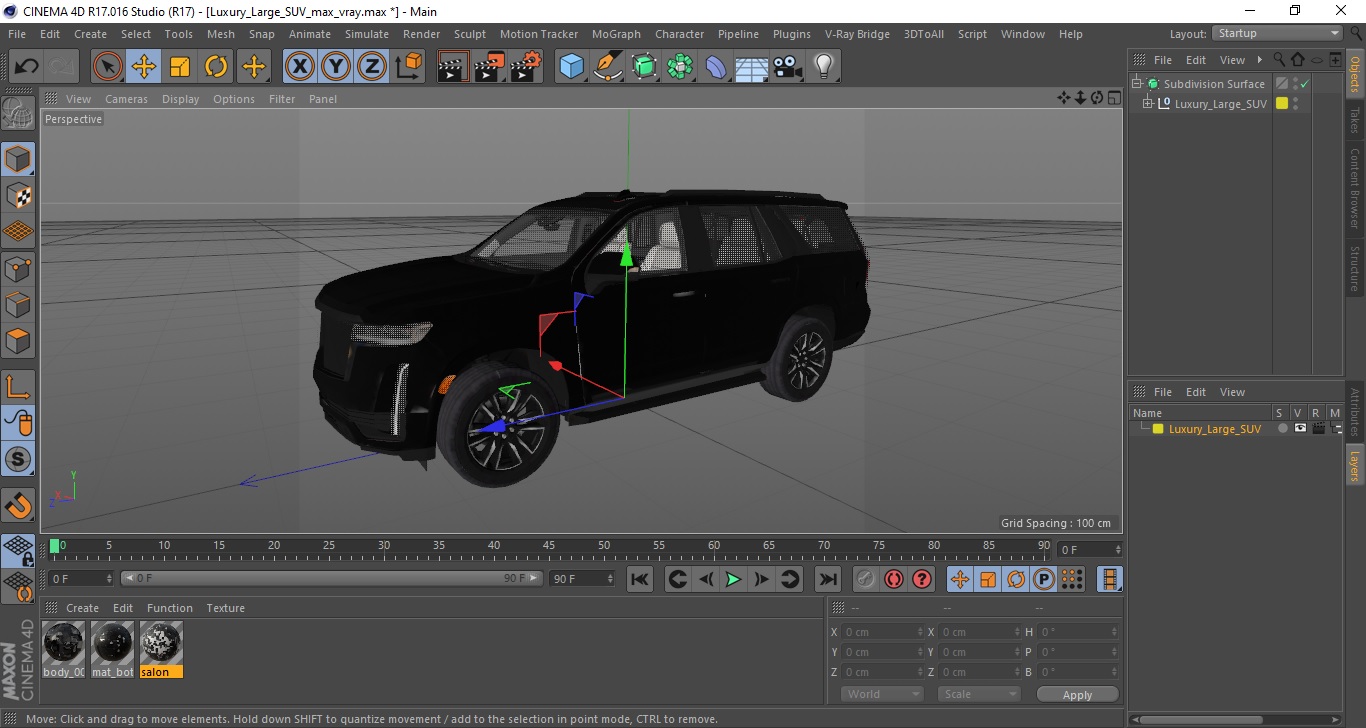1366x728 pixels.
Task: Click the Subdivision Surface generator icon
Action: [644, 67]
